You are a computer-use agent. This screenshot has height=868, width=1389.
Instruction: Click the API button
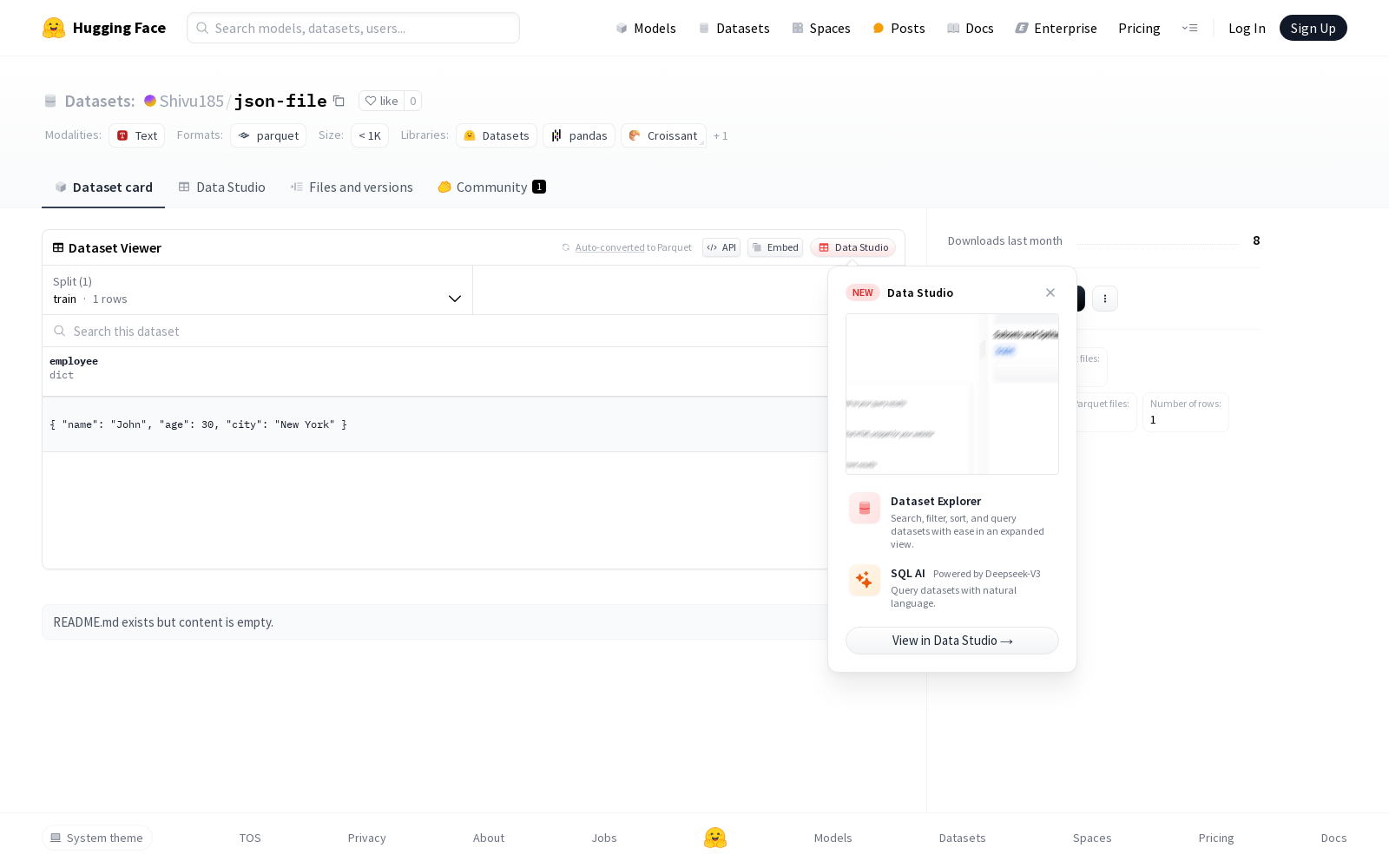[x=721, y=247]
